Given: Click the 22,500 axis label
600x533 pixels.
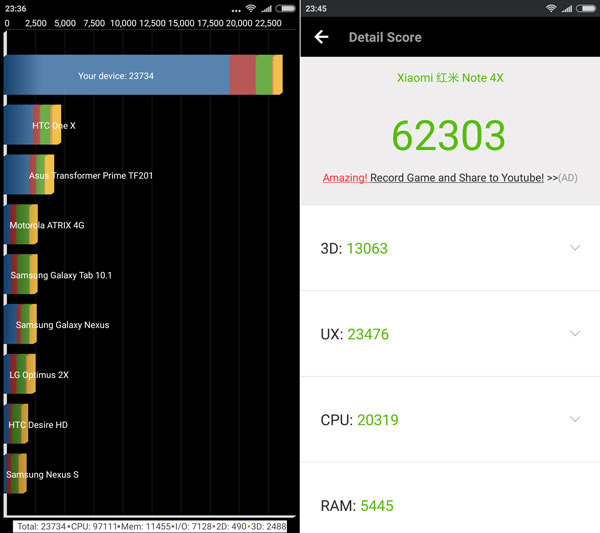Looking at the screenshot, I should [x=268, y=23].
